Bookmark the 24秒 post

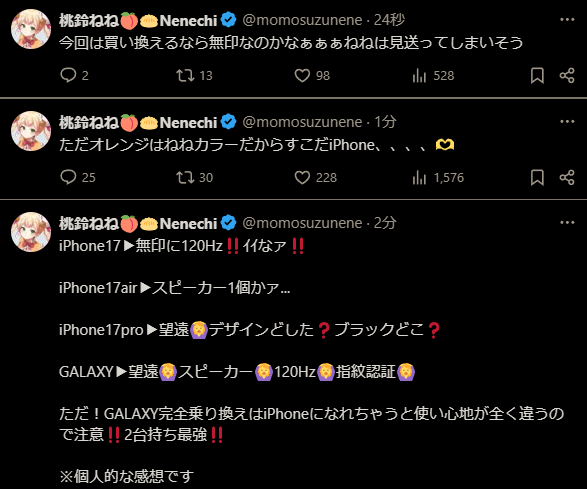pos(537,75)
